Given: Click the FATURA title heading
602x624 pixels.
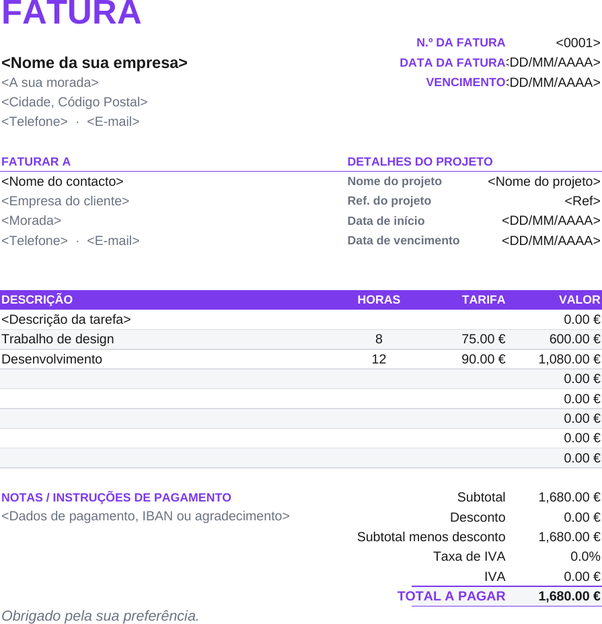Looking at the screenshot, I should (71, 13).
